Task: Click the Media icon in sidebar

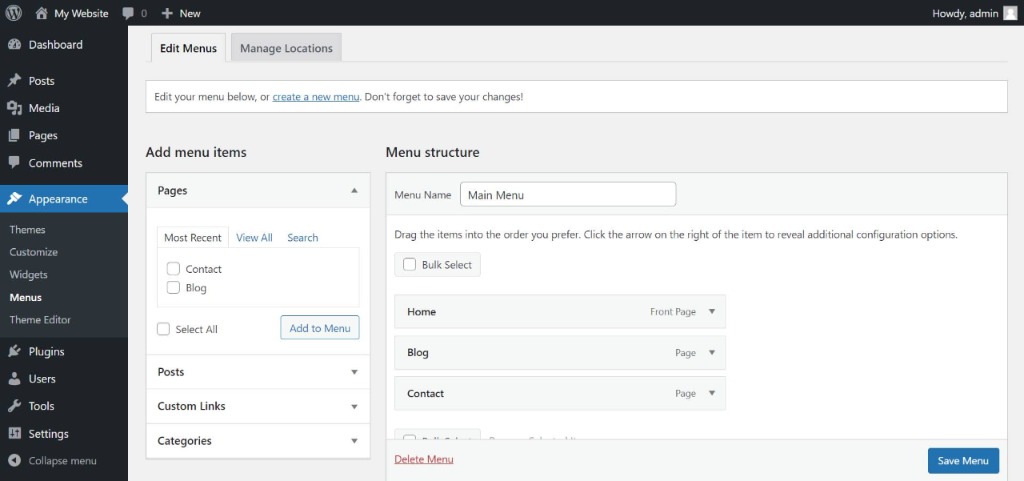Action: tap(14, 108)
